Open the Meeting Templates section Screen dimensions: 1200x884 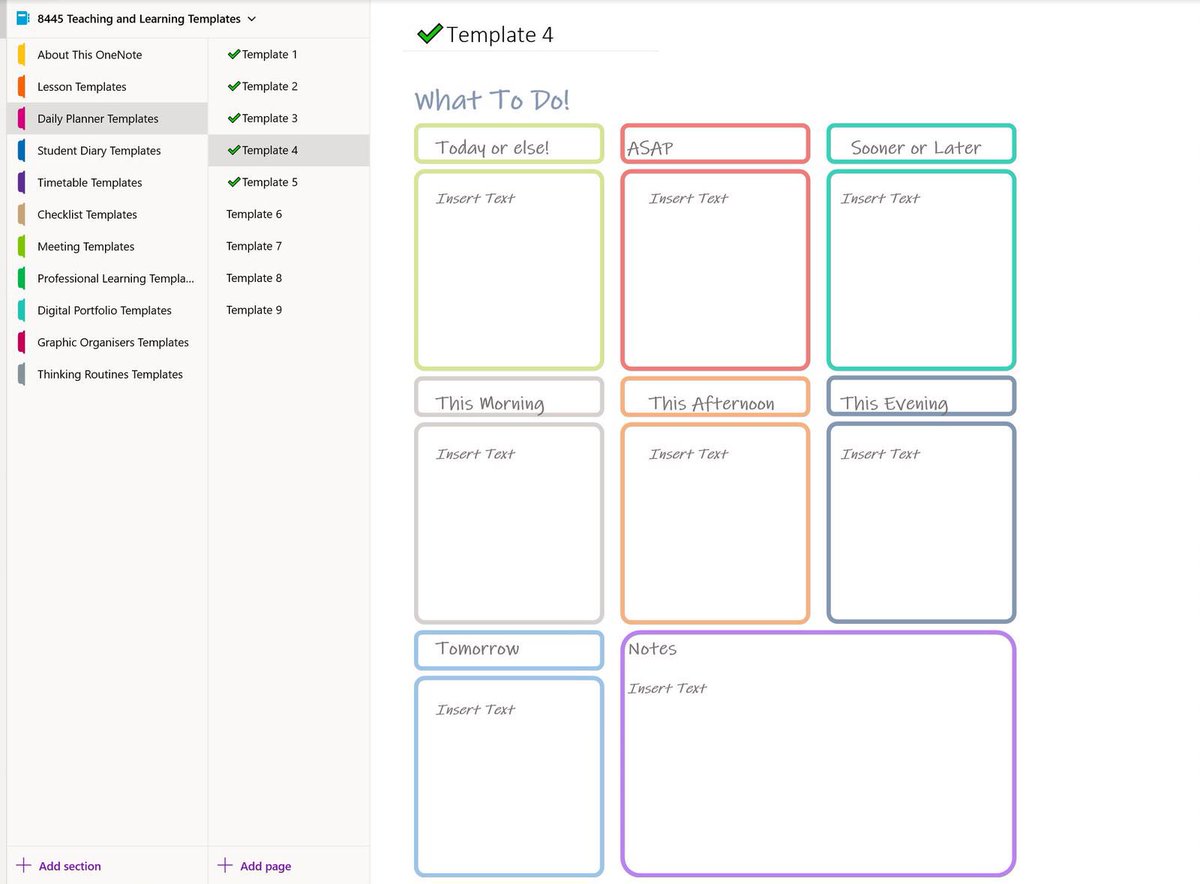(x=107, y=247)
